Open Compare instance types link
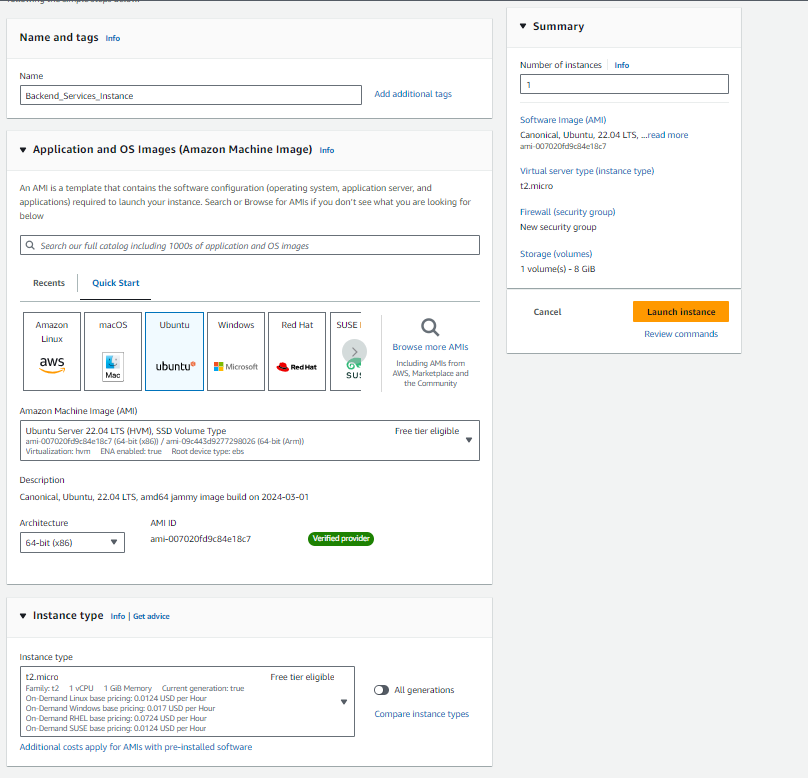The image size is (808, 778). pyautogui.click(x=422, y=714)
